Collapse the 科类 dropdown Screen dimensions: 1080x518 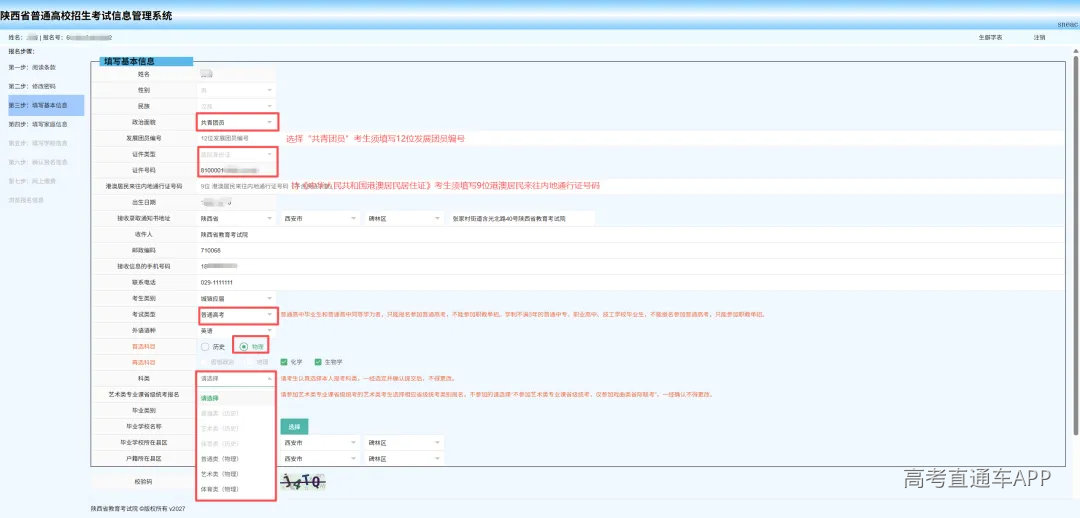click(x=236, y=378)
